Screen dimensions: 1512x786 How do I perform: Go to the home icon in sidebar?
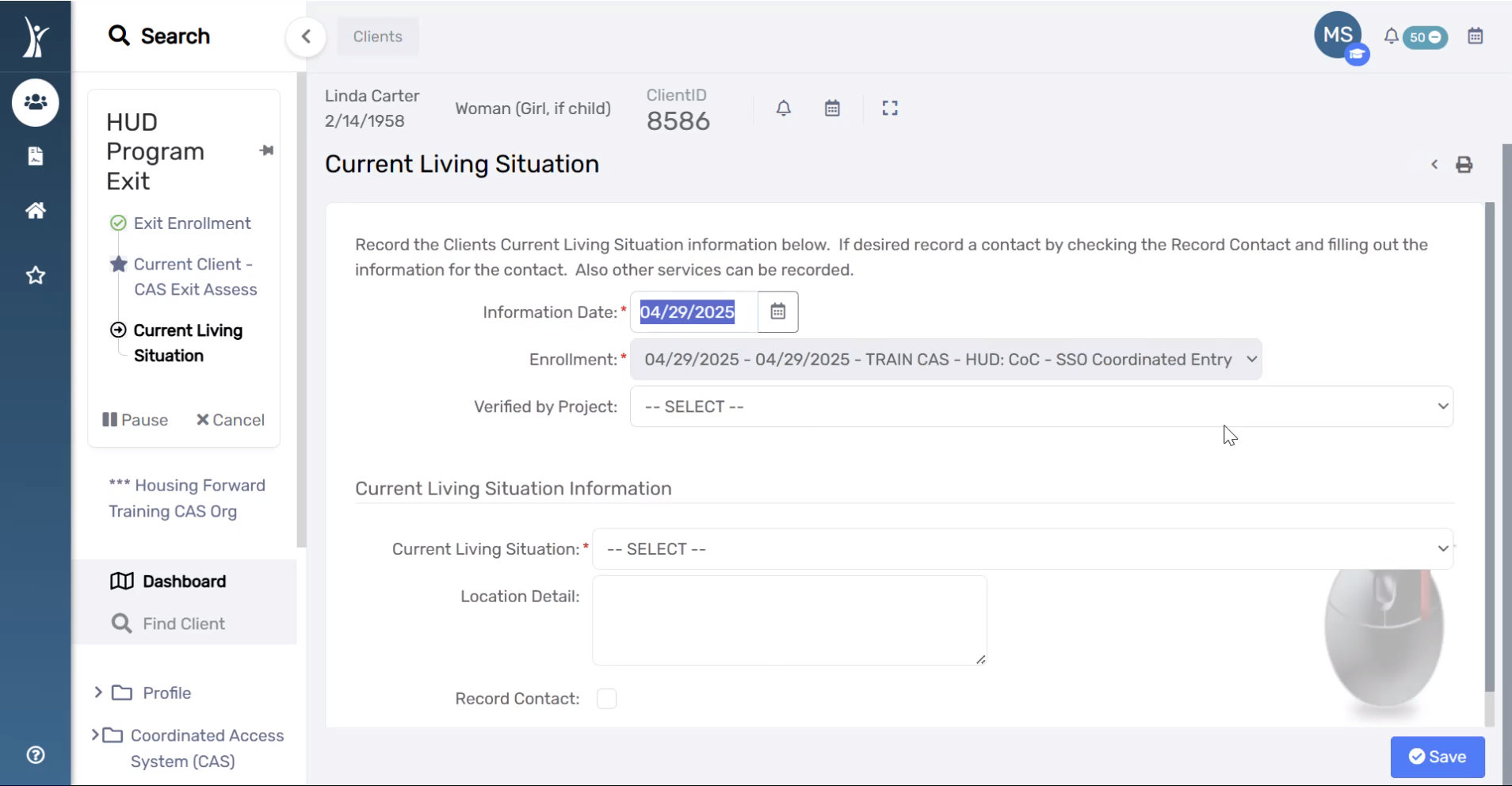click(35, 210)
